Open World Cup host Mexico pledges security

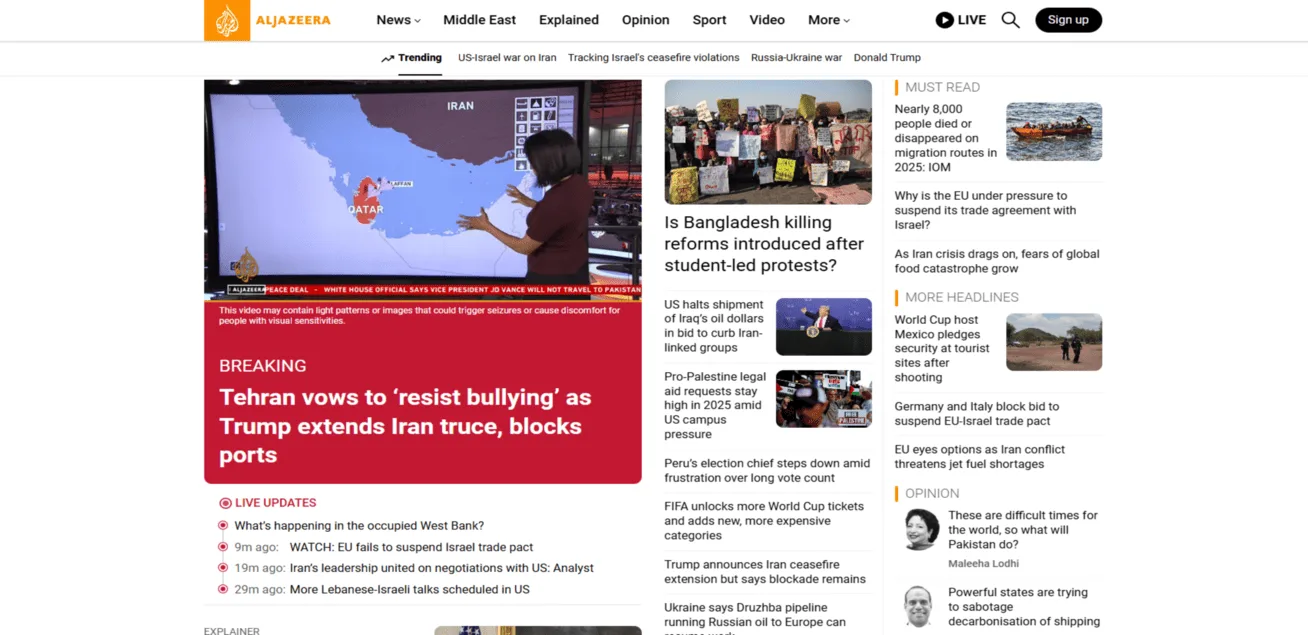(942, 349)
